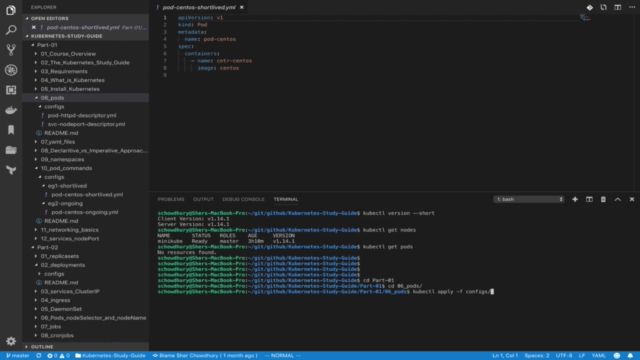Image resolution: width=640 pixels, height=360 pixels.
Task: Switch to the Problems tab
Action: [x=171, y=199]
